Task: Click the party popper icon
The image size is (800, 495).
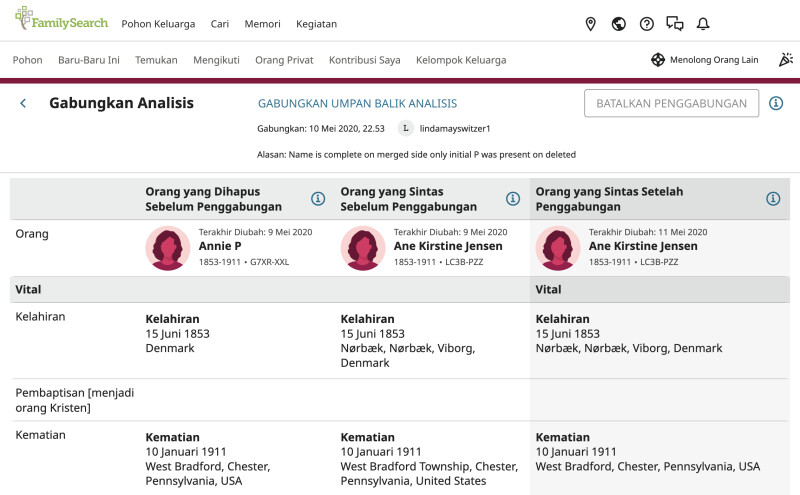Action: pos(786,60)
